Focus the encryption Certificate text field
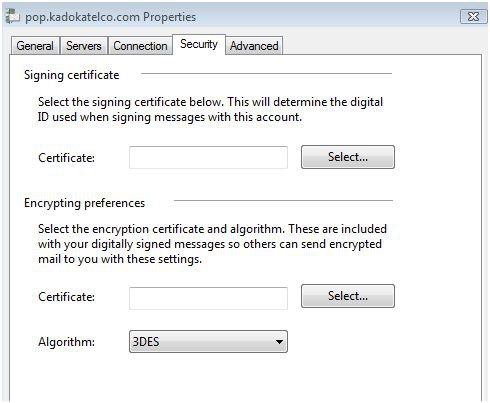 [208, 298]
